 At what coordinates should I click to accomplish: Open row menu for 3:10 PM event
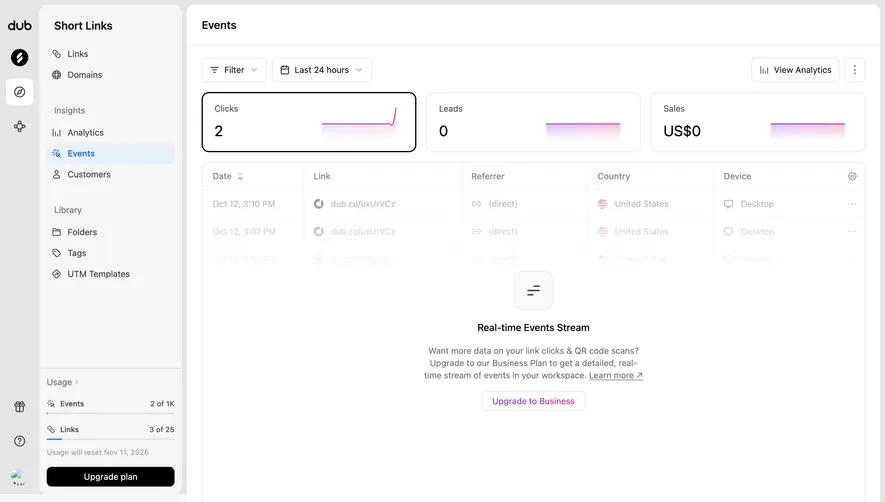852,204
